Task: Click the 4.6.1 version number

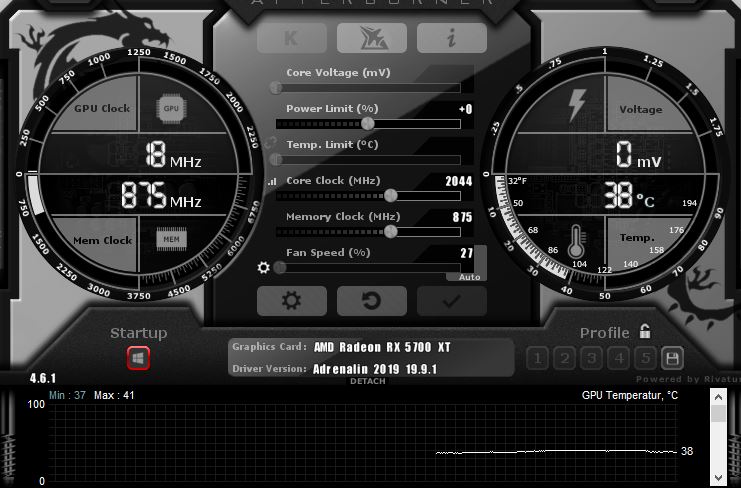Action: pyautogui.click(x=43, y=378)
